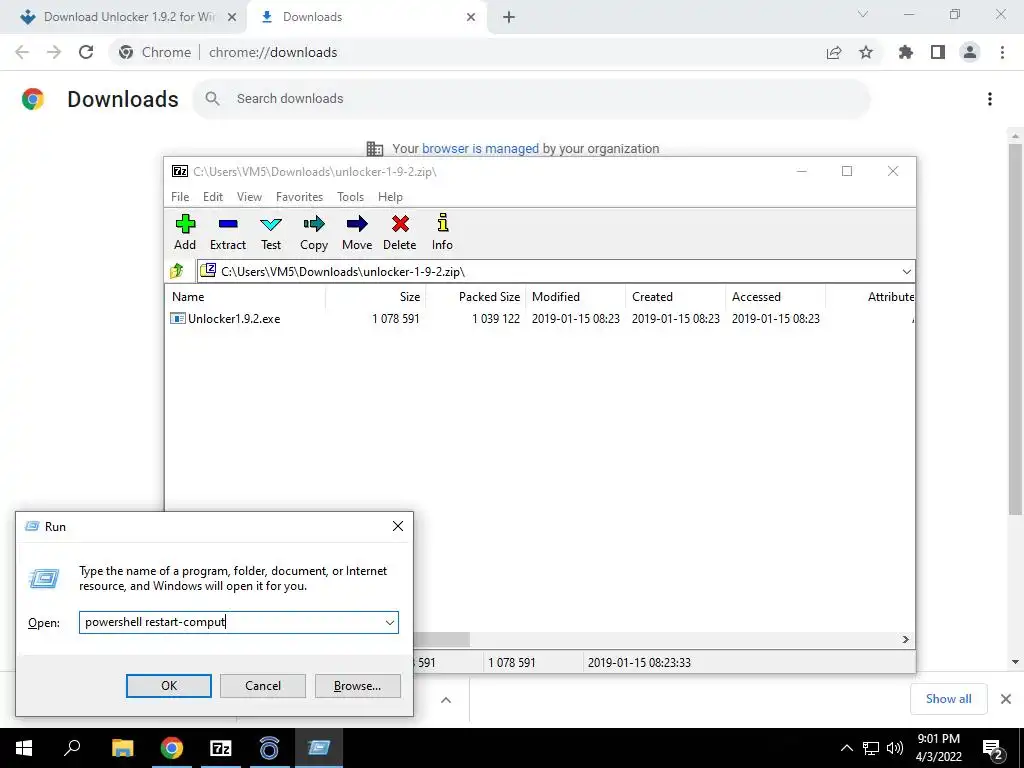Click Browse... in the Run dialog
The height and width of the screenshot is (768, 1024).
[357, 686]
